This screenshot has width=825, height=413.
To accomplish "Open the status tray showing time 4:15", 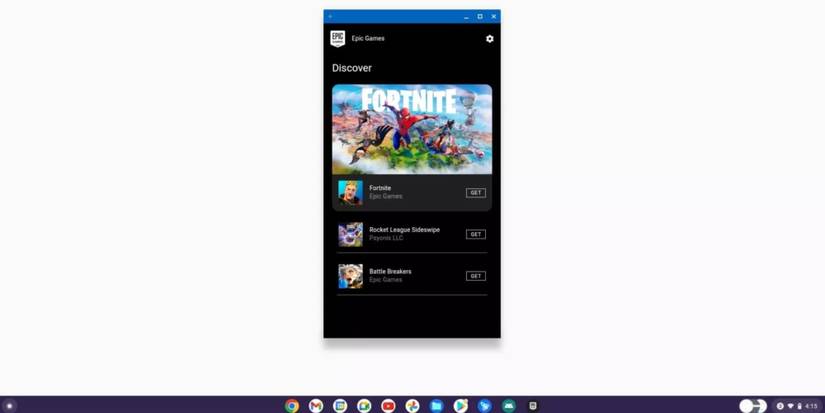I will (x=797, y=406).
